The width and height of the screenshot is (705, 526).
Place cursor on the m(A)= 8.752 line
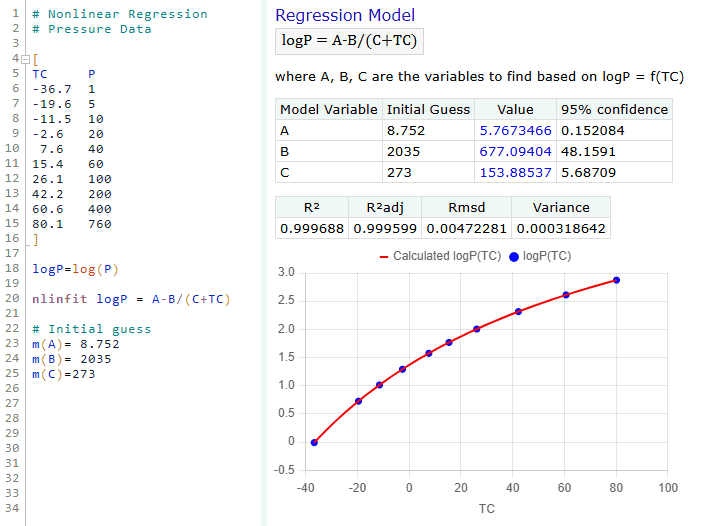(71, 344)
